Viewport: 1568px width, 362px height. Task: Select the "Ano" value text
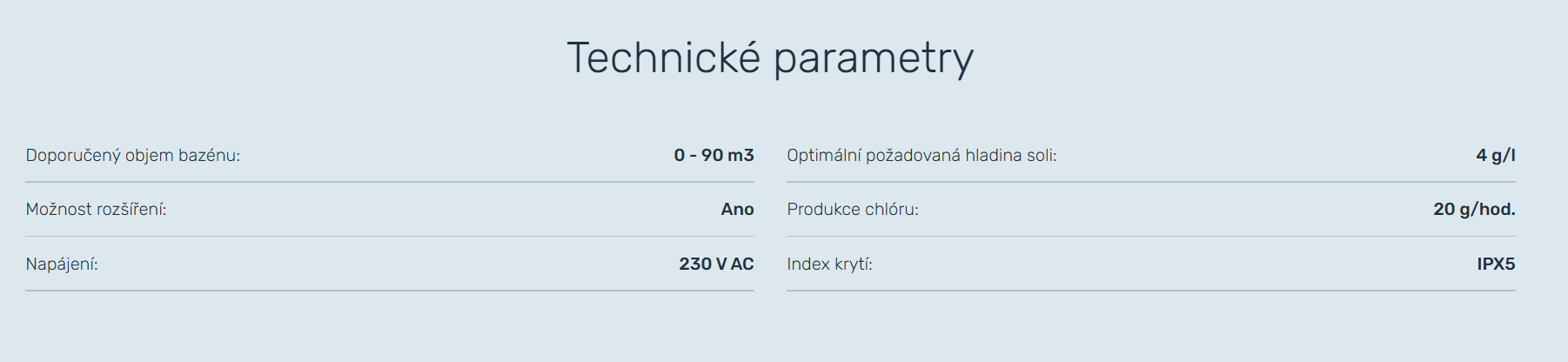tap(737, 210)
